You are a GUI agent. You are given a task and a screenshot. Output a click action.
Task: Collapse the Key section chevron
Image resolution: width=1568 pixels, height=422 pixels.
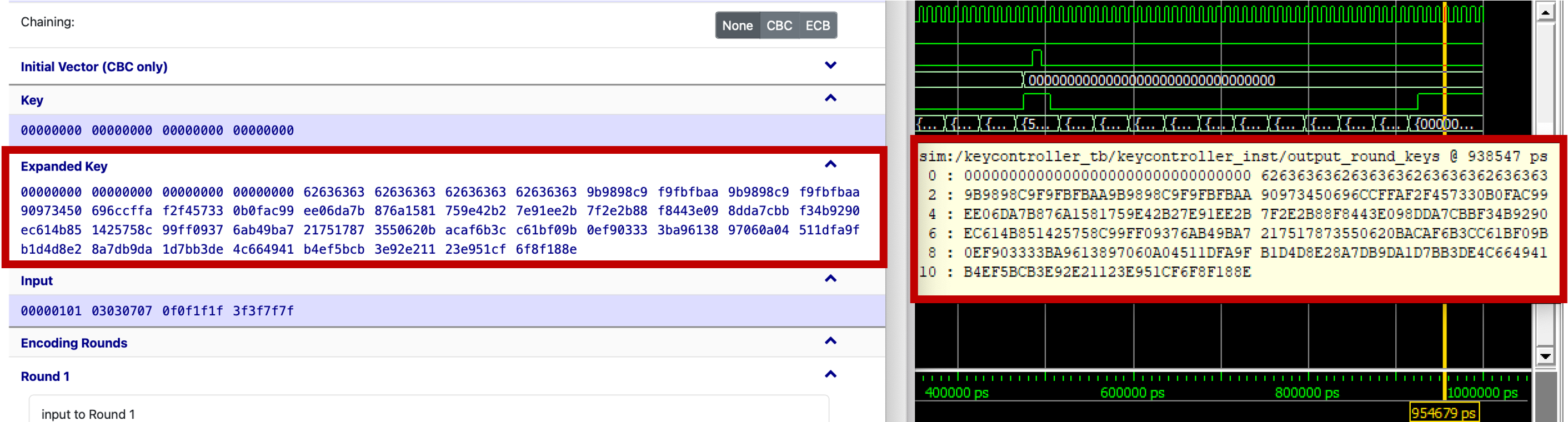tap(830, 98)
